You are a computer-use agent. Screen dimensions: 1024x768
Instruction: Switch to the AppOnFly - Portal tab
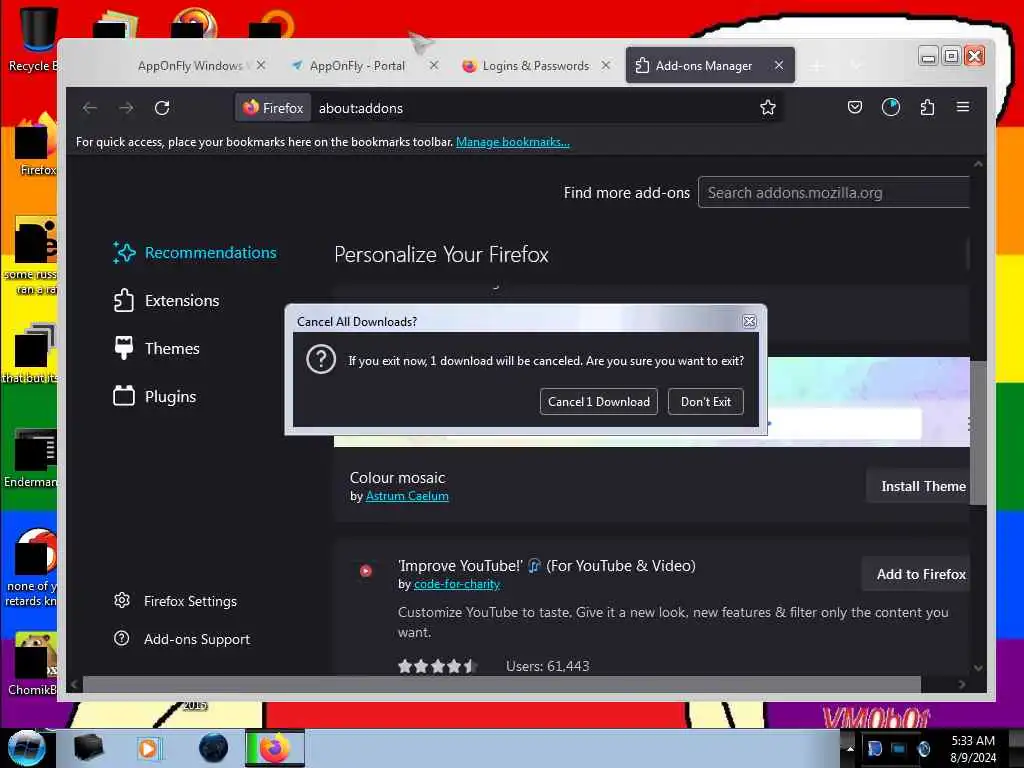(357, 65)
